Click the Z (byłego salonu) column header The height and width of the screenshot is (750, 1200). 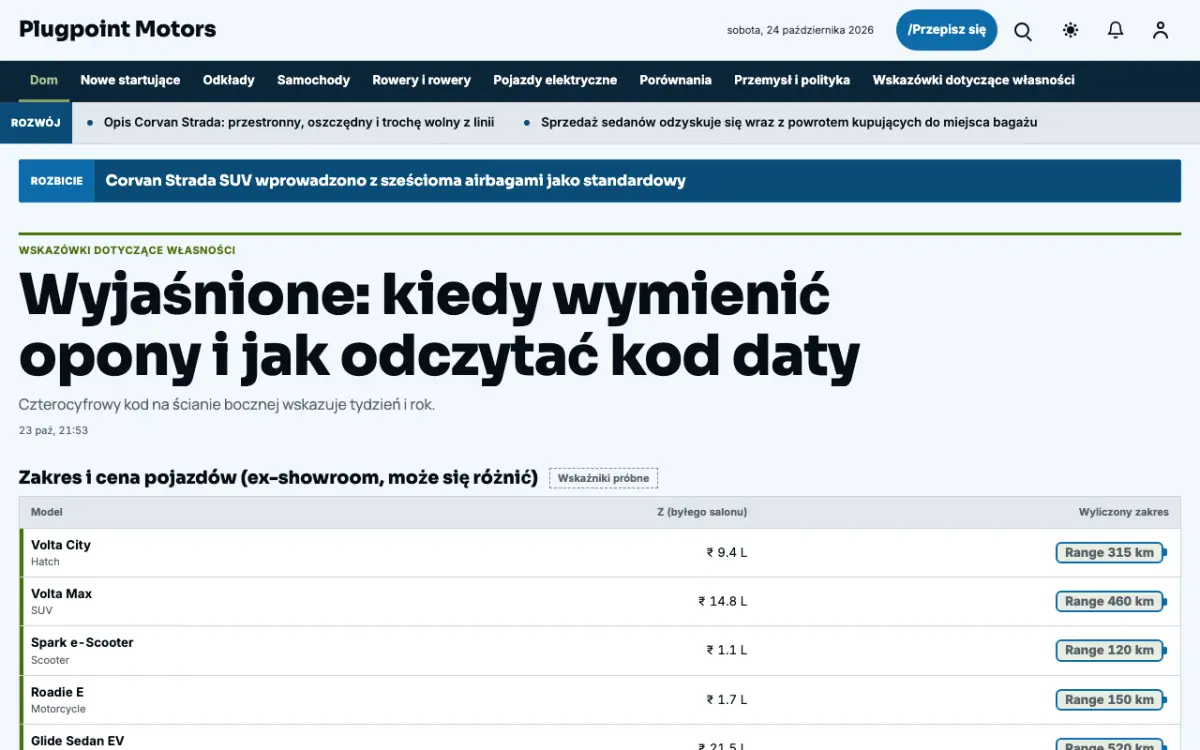tap(702, 512)
